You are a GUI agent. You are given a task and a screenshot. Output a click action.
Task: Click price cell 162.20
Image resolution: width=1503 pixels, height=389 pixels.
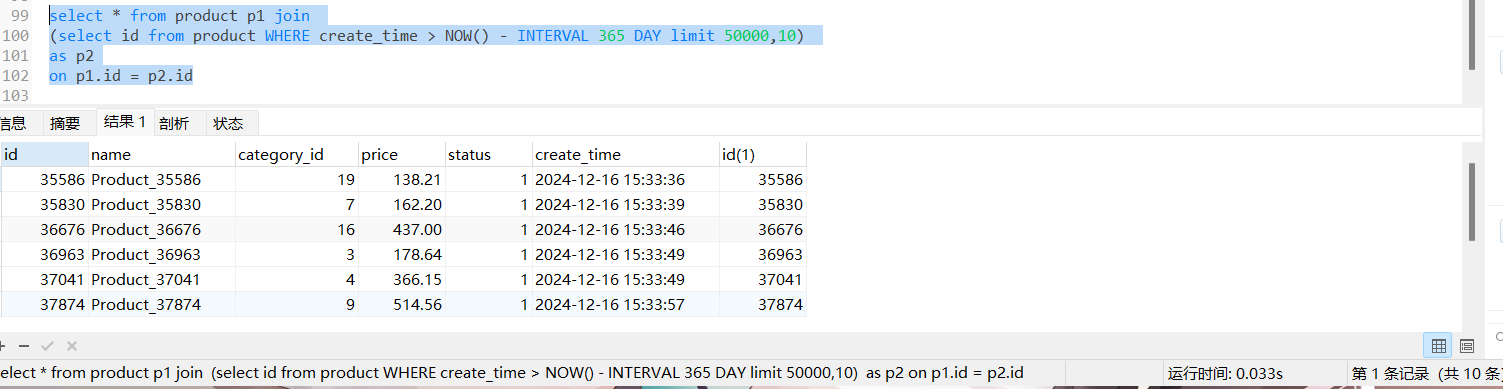(401, 204)
